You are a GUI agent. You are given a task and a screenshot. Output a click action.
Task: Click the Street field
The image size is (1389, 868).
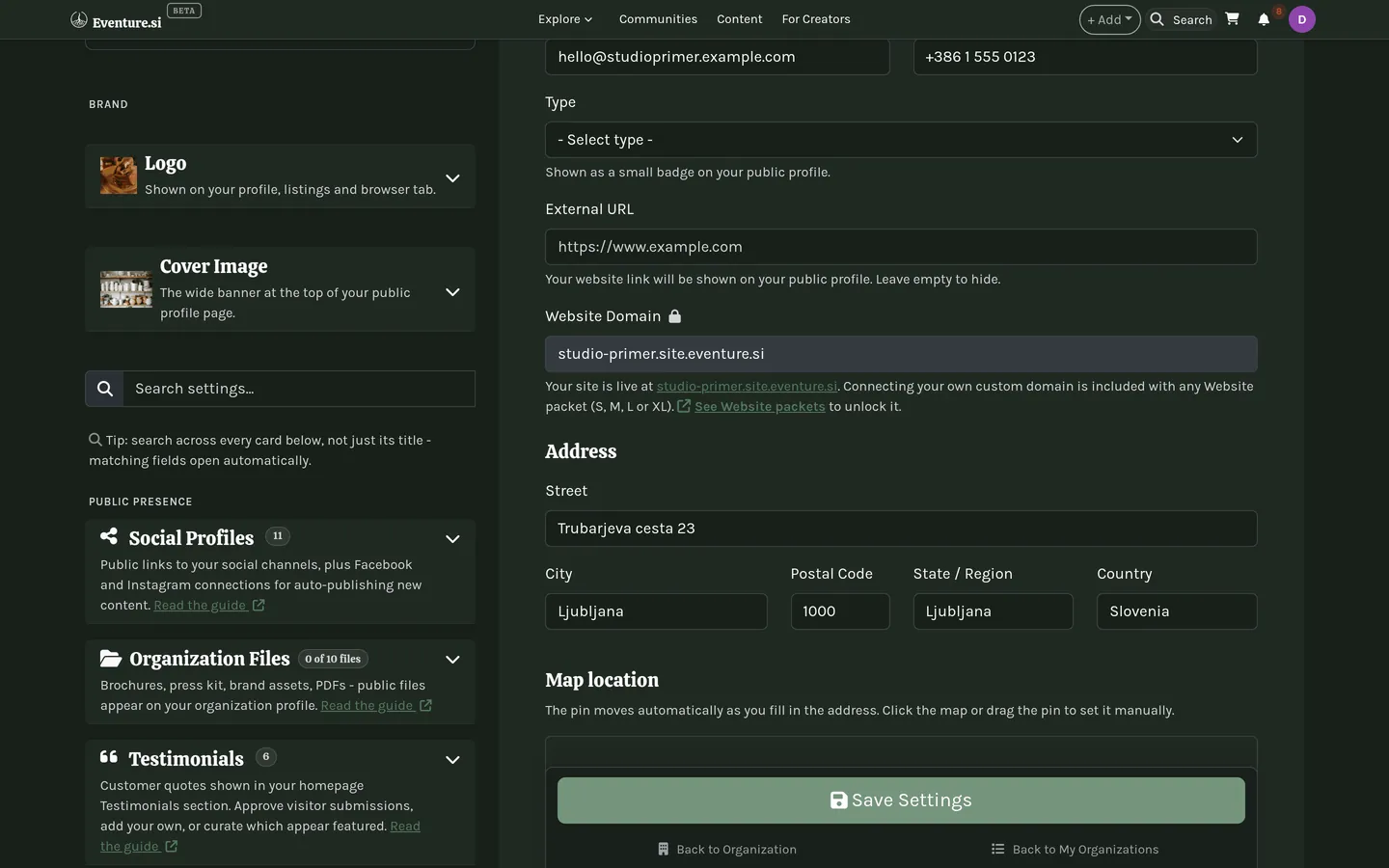[x=901, y=529]
